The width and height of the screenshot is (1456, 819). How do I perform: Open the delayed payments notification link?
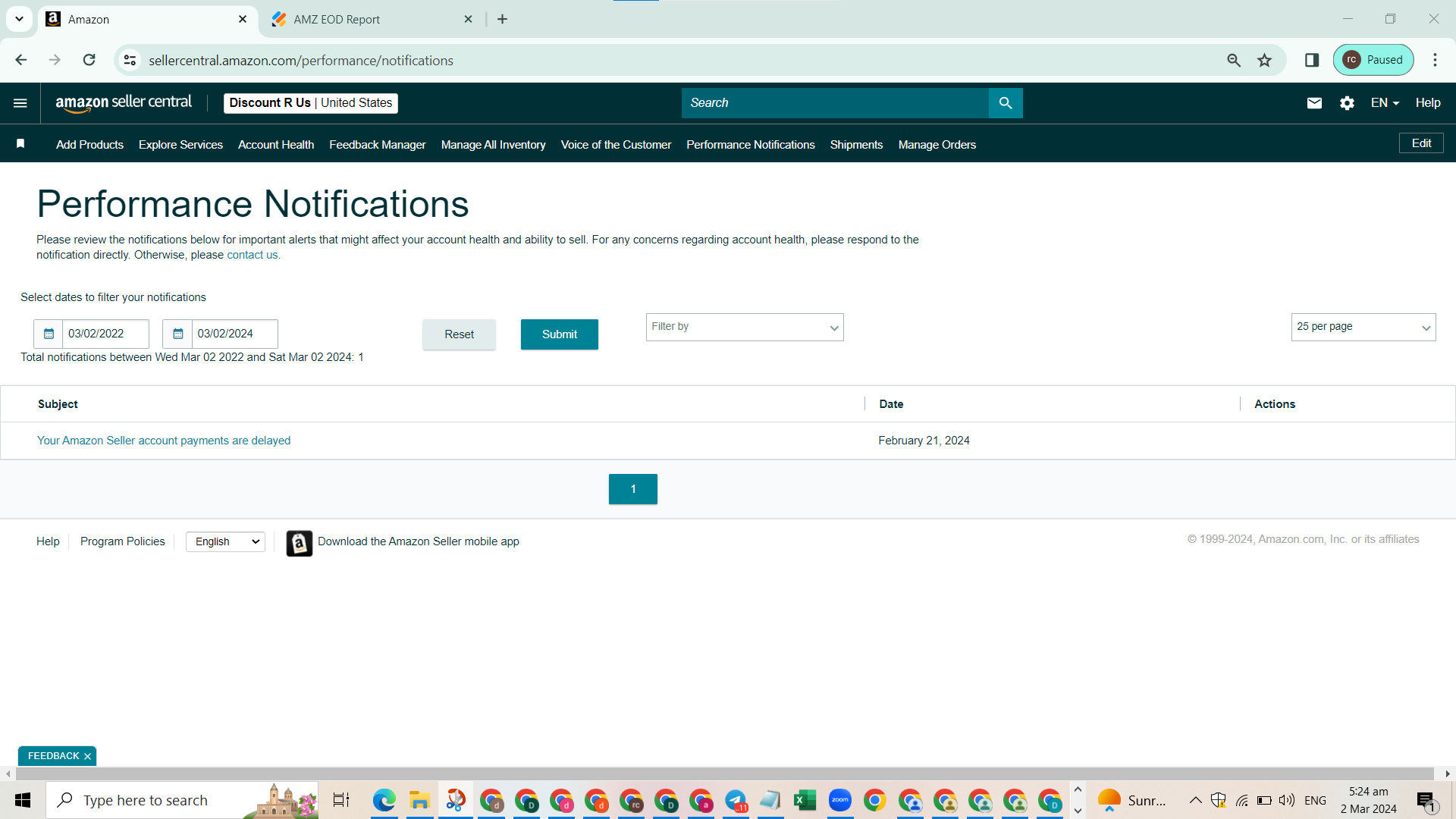164,441
